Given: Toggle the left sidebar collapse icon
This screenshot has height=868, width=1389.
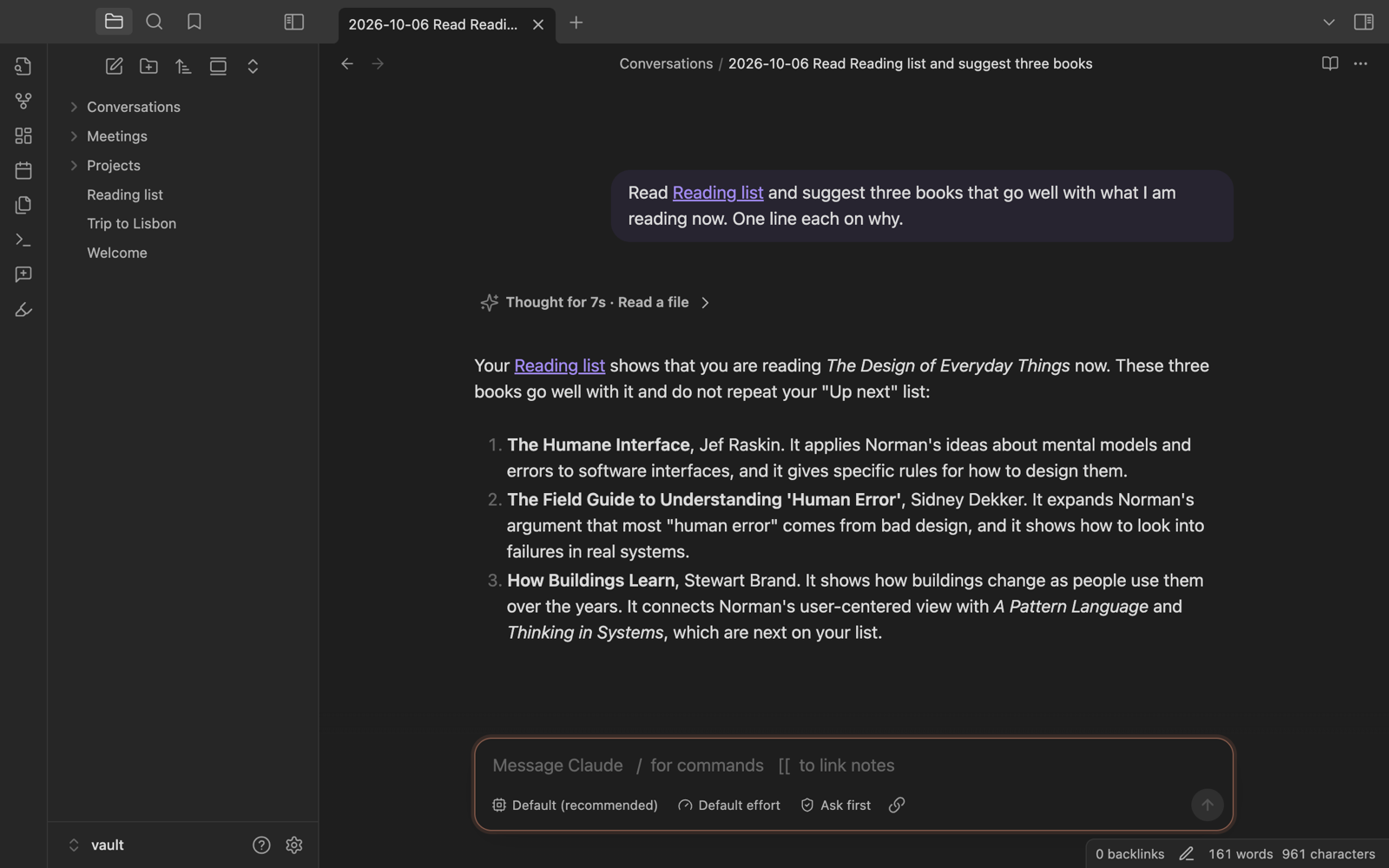Looking at the screenshot, I should pyautogui.click(x=294, y=22).
